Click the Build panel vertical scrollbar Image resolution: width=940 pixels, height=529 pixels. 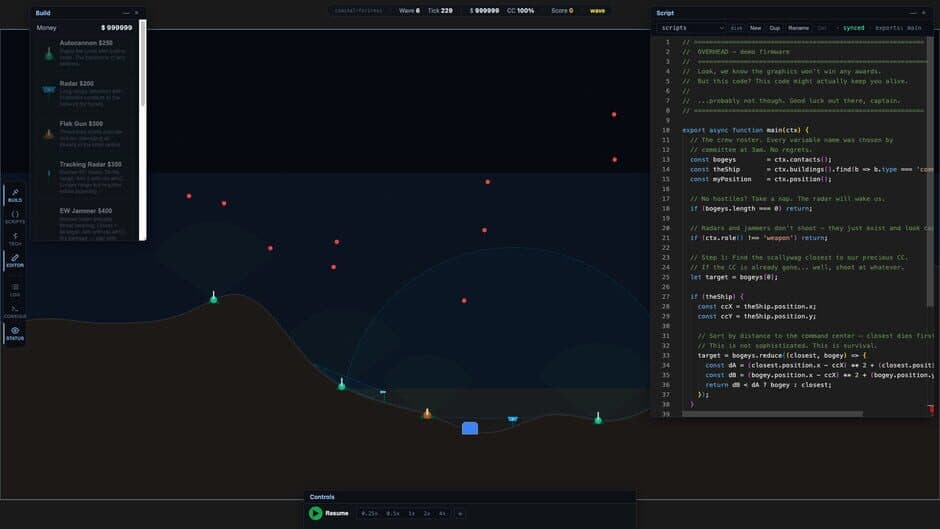pyautogui.click(x=143, y=63)
